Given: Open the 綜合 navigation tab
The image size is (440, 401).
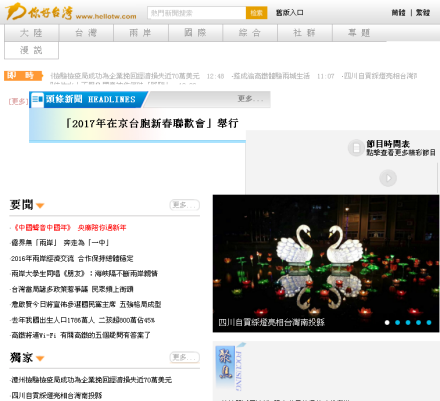Looking at the screenshot, I should (250, 33).
